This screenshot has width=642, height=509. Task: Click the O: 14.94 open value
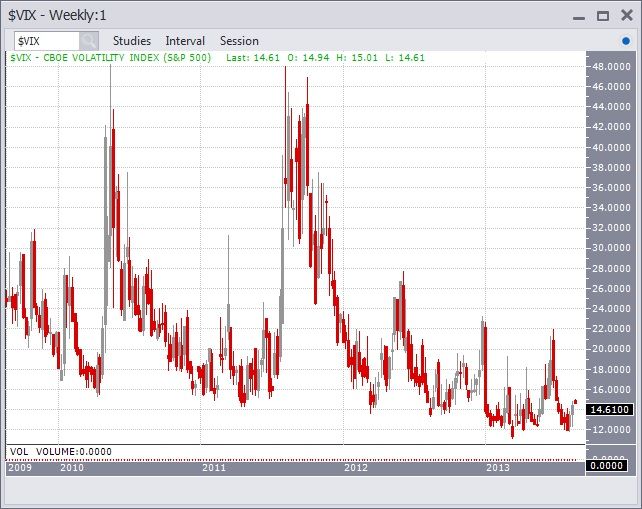pos(308,58)
